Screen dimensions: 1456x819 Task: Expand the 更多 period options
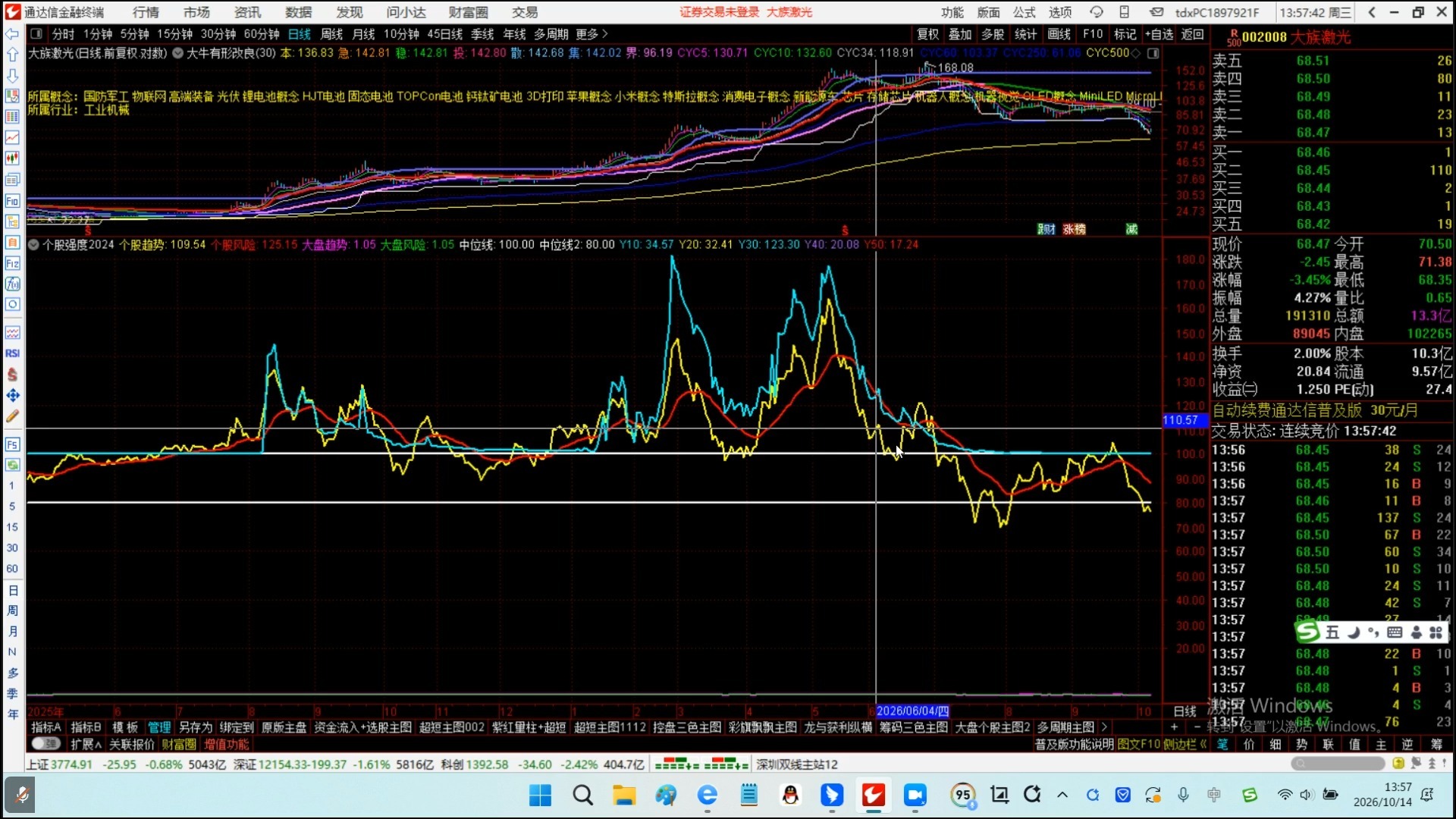[592, 34]
